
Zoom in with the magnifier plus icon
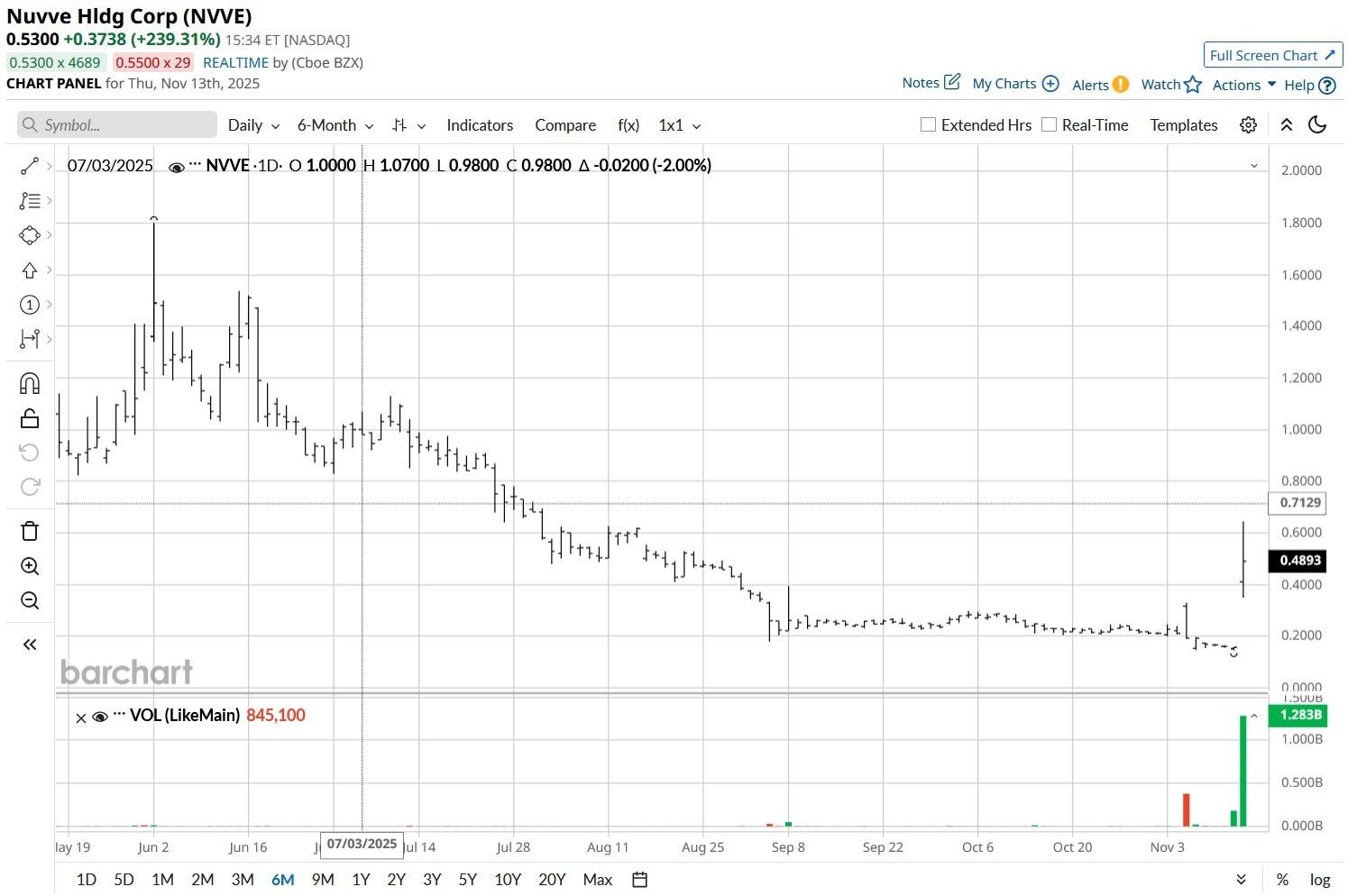[29, 566]
